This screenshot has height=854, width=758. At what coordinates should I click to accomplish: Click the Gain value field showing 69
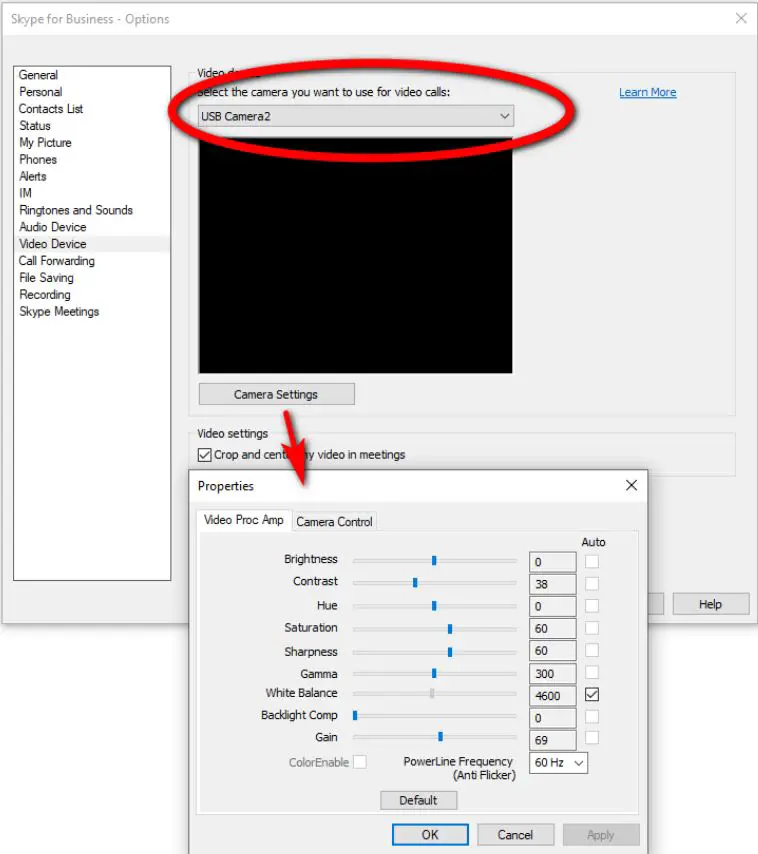click(x=552, y=741)
